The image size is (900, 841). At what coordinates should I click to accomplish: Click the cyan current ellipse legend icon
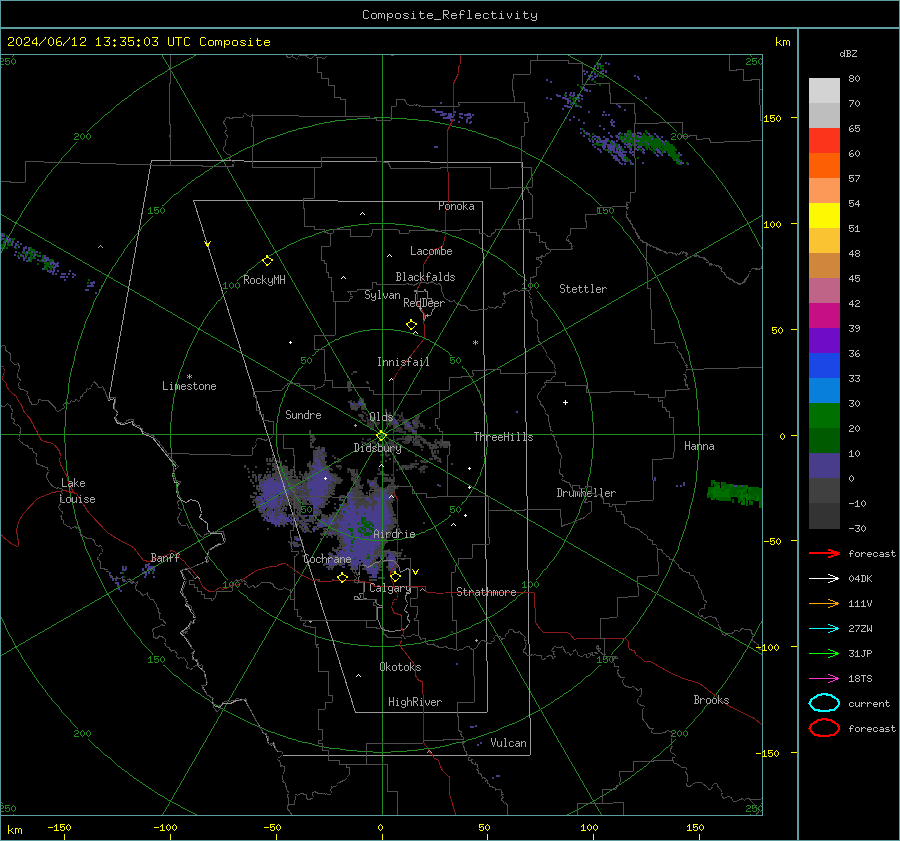(824, 703)
